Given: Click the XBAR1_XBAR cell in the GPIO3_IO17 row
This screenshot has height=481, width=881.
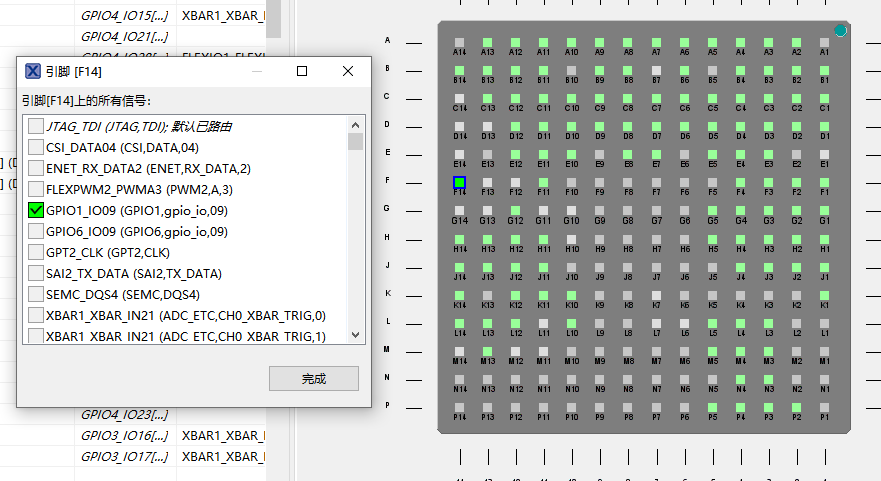Looking at the screenshot, I should (x=221, y=456).
